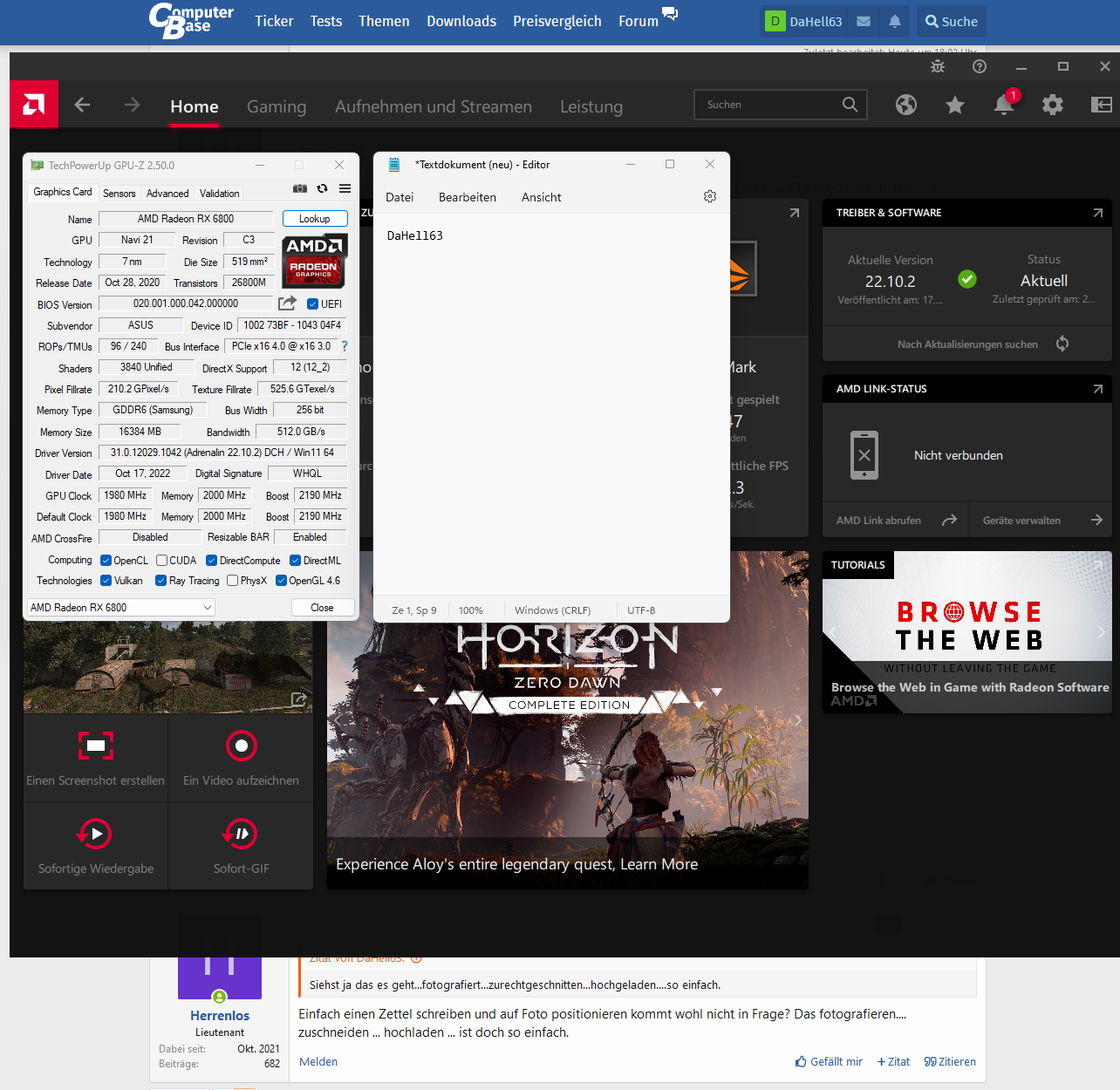Open favorites star icon in Radeon Software
Screen dimensions: 1120x1090
(x=955, y=106)
